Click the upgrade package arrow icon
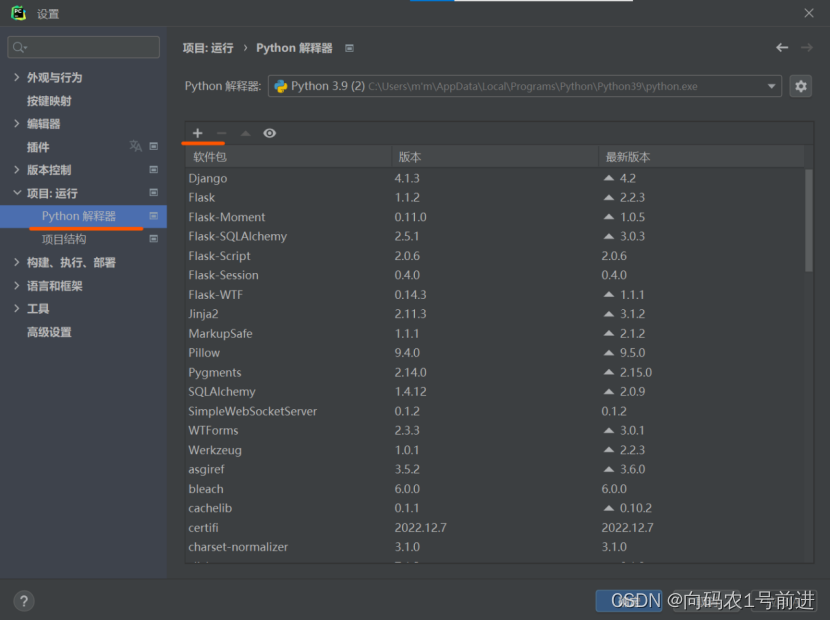Screen dimensions: 831x620 point(245,133)
